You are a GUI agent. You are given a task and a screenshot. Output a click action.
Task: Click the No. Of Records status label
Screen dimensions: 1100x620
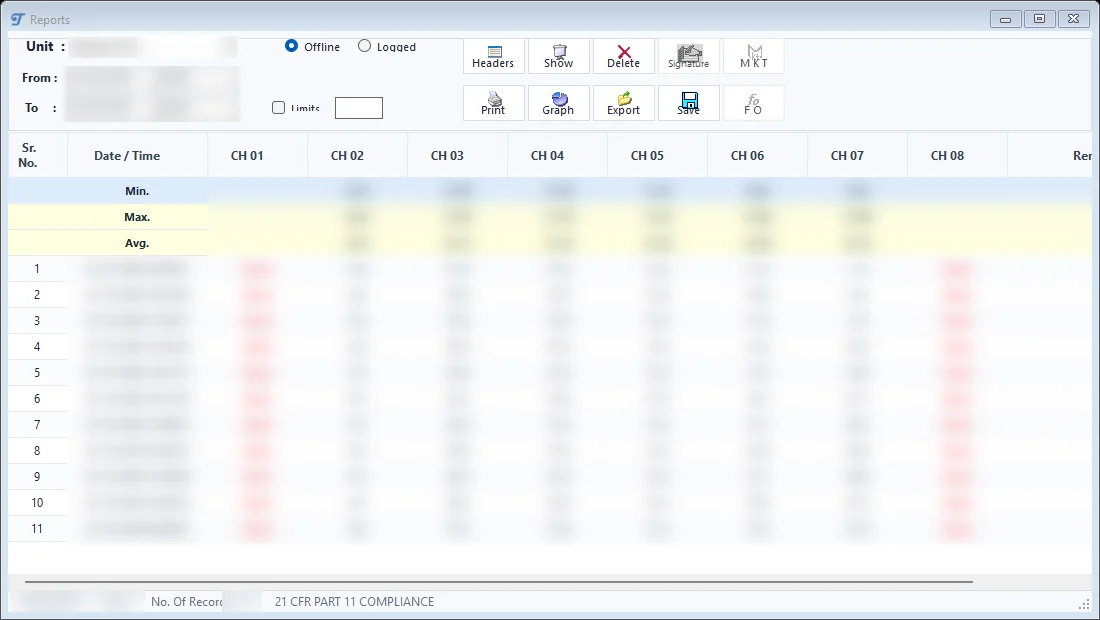click(x=186, y=602)
